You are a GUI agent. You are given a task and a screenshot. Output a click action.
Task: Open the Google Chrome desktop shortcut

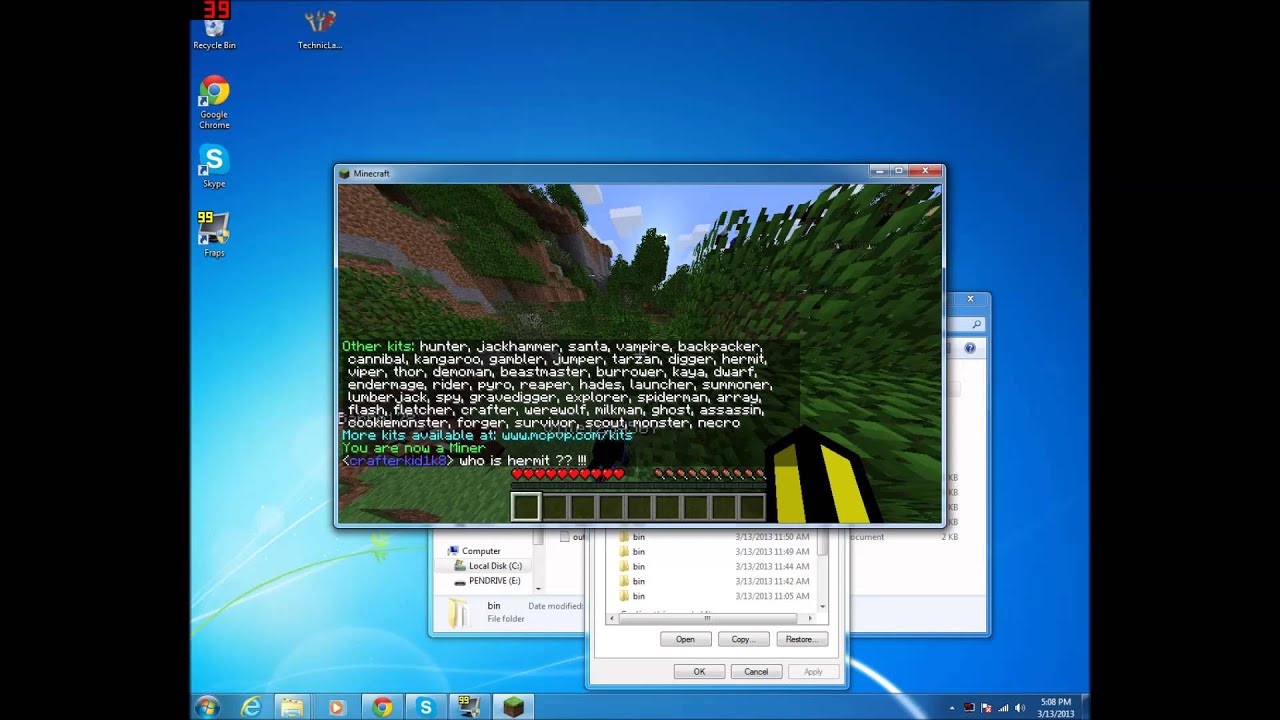click(x=214, y=103)
